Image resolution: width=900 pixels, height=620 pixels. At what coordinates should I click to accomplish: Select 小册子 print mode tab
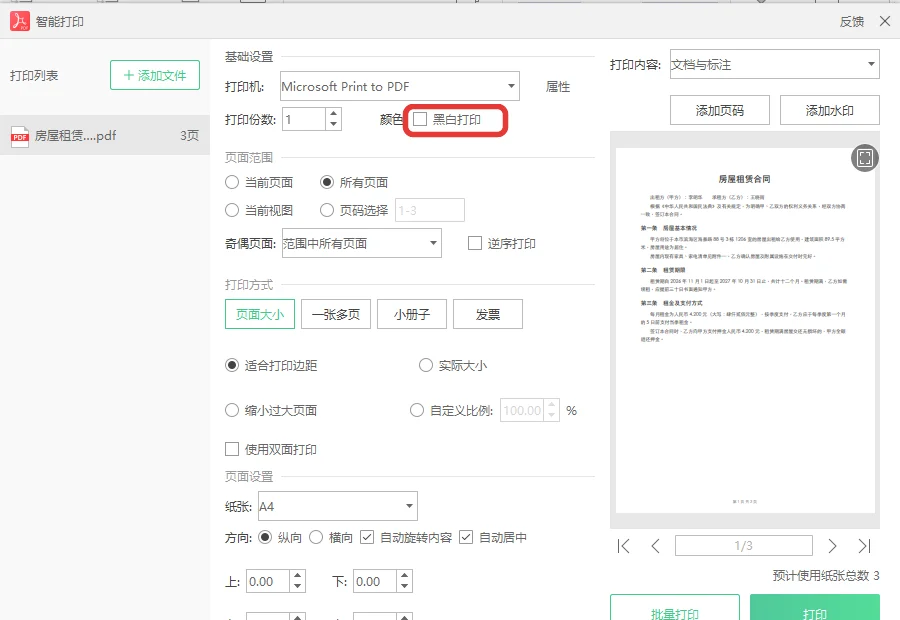click(x=412, y=314)
